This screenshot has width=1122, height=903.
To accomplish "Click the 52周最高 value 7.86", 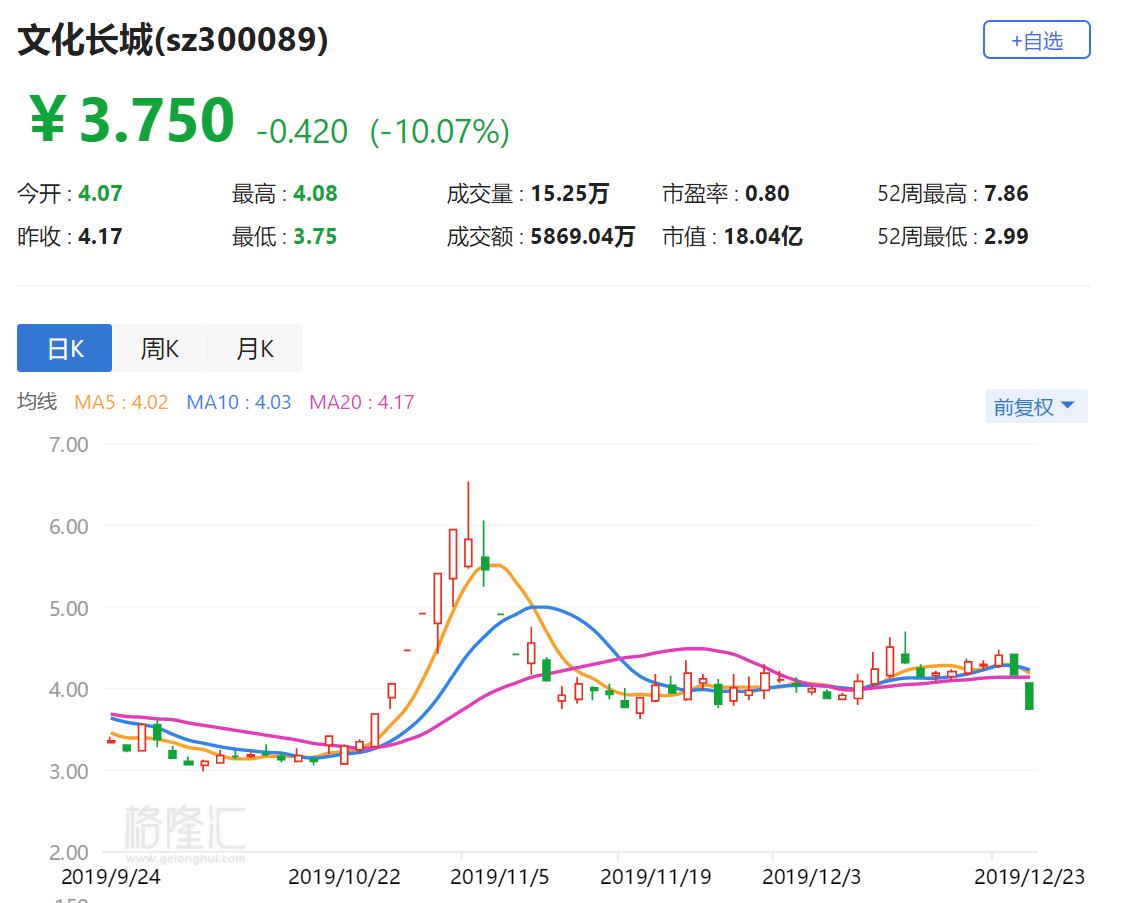I will [1006, 193].
